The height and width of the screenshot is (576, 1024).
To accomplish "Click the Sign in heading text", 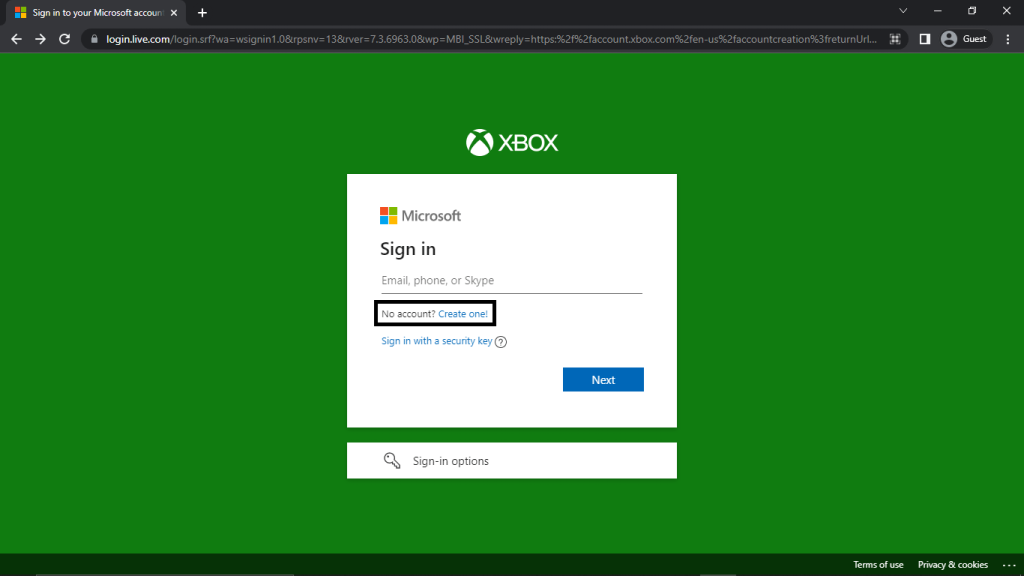I will 408,249.
